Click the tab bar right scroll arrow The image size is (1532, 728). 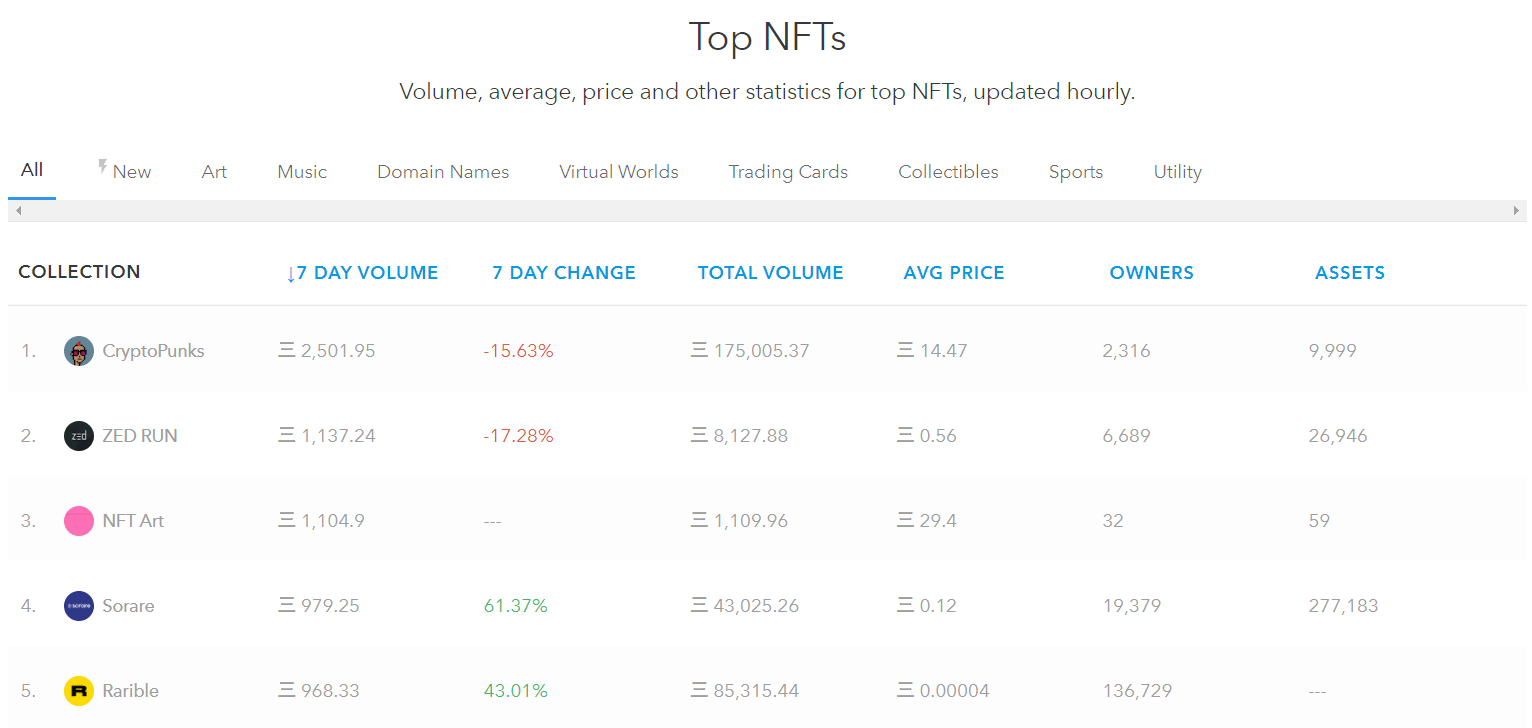1516,211
